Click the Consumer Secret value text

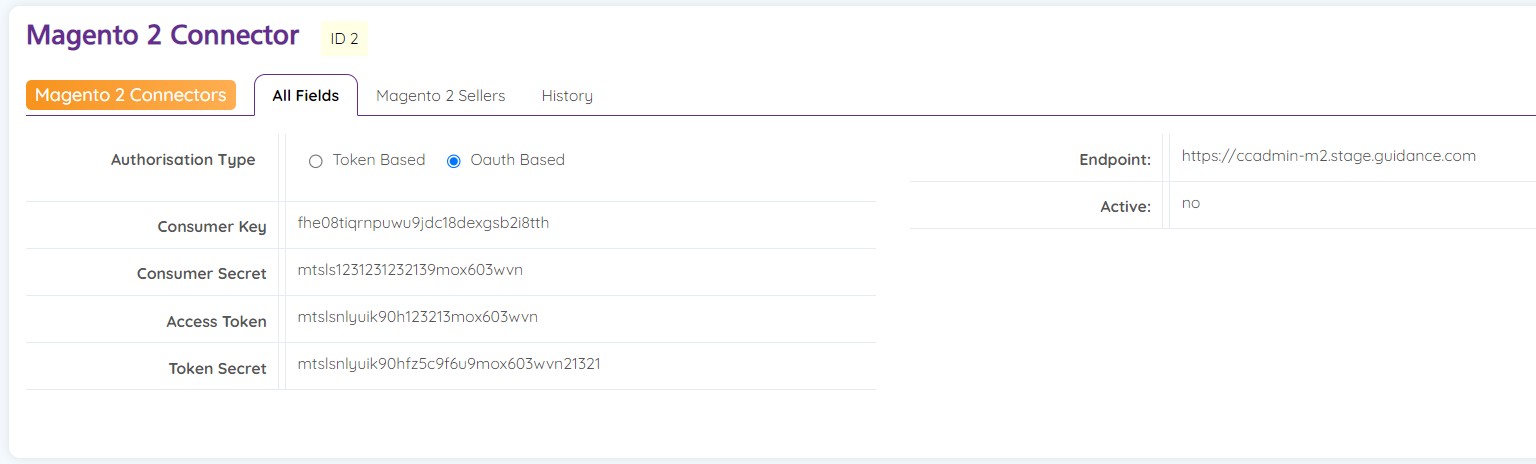point(410,270)
